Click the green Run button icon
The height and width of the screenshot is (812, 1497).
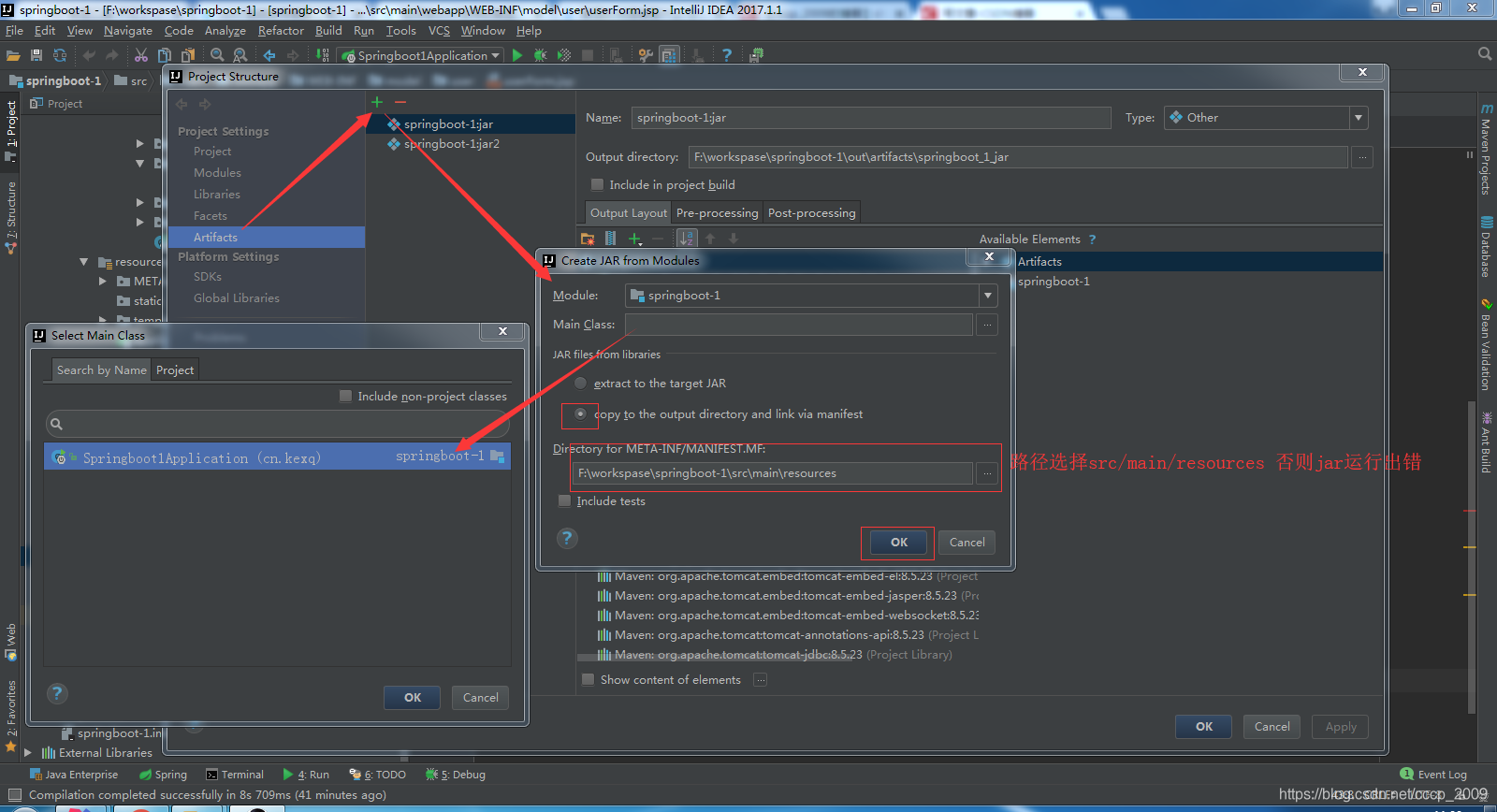point(517,55)
